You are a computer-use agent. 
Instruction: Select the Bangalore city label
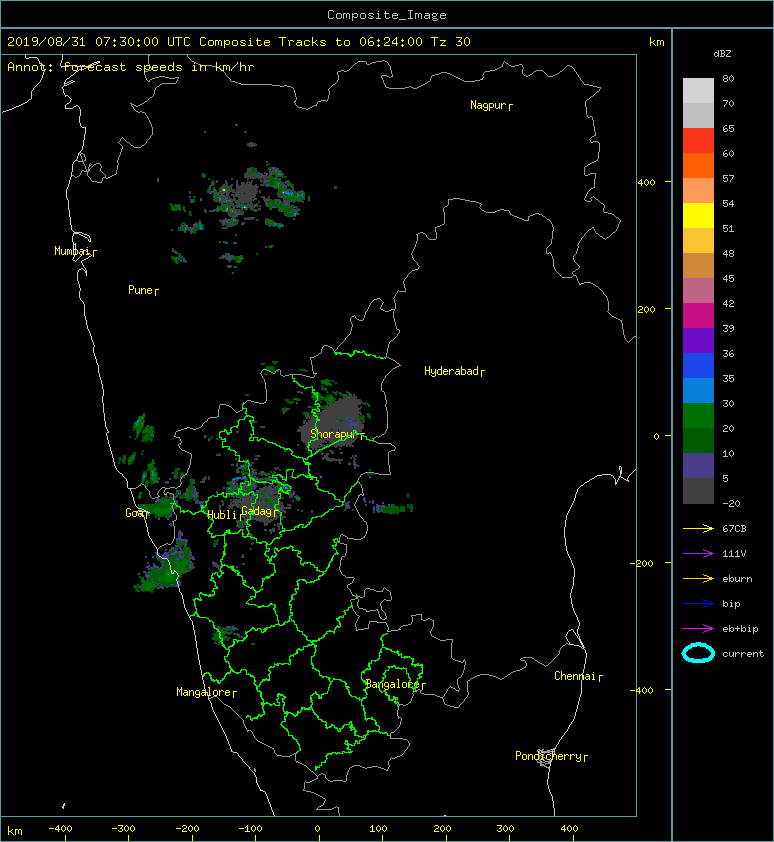pos(395,685)
